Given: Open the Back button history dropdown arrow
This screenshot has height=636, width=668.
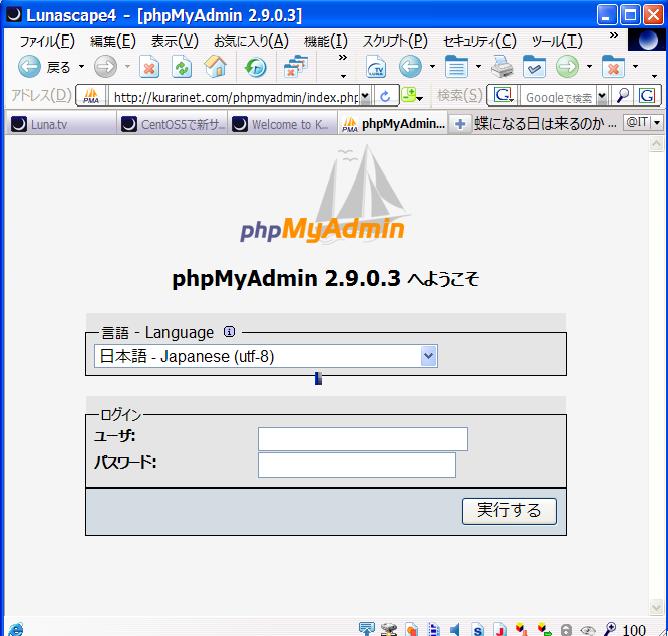Looking at the screenshot, I should pyautogui.click(x=81, y=67).
